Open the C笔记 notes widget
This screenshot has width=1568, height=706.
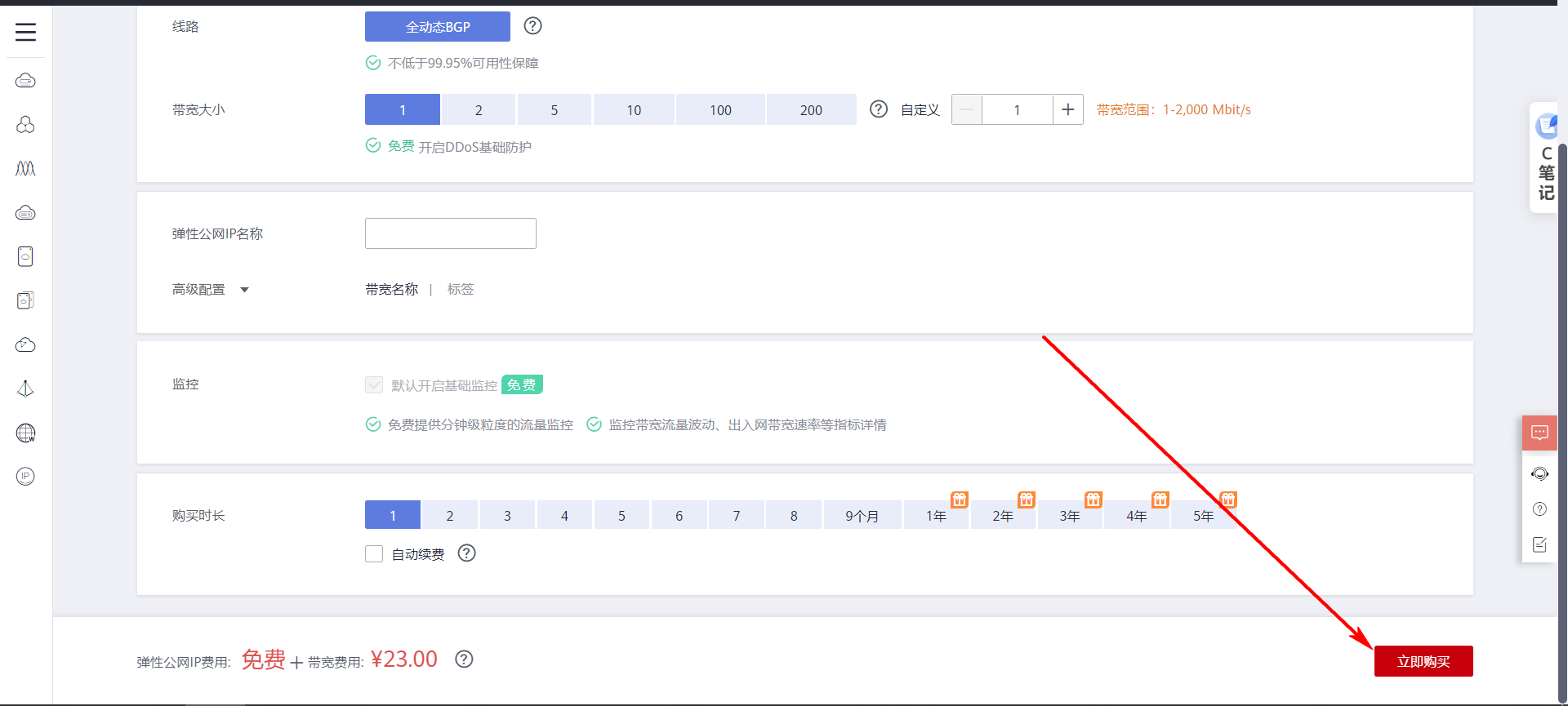(x=1545, y=158)
